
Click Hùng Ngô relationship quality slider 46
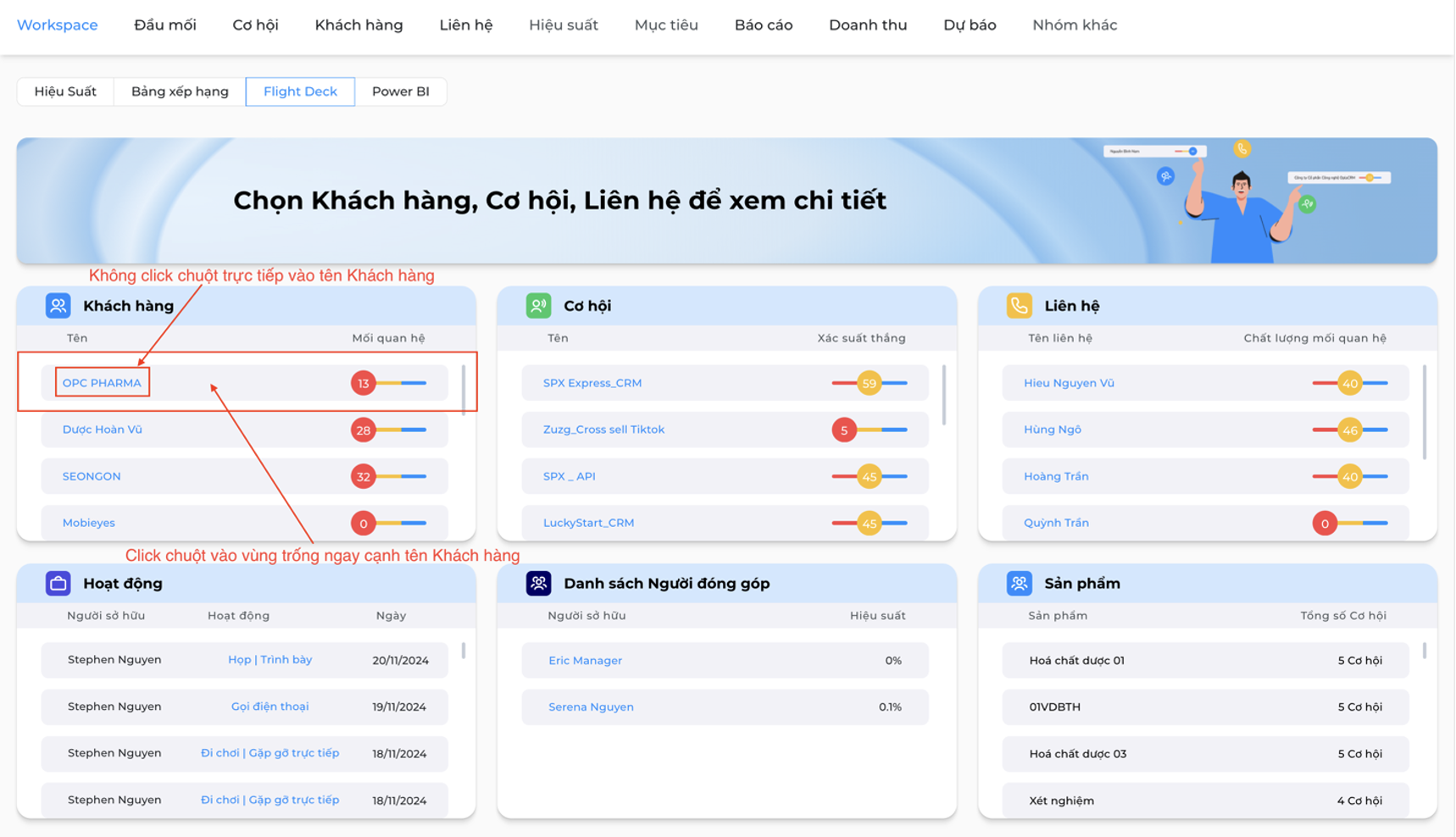point(1350,430)
